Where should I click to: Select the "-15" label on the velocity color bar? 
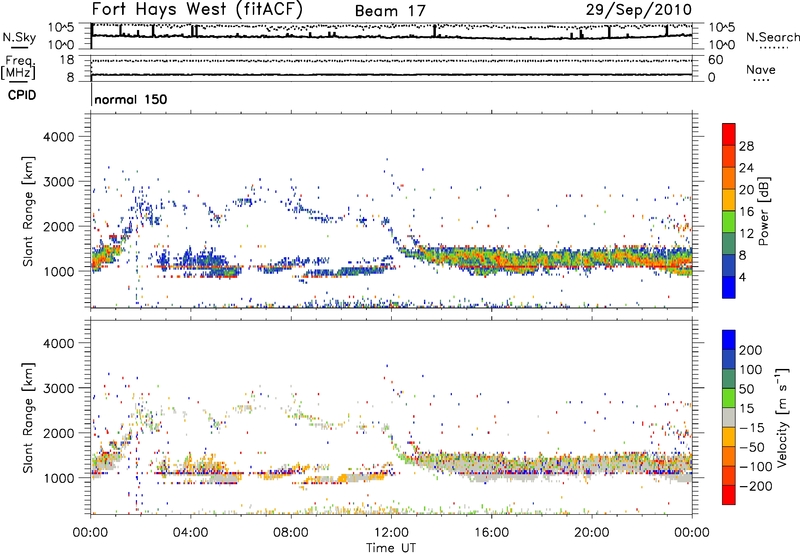point(752,427)
